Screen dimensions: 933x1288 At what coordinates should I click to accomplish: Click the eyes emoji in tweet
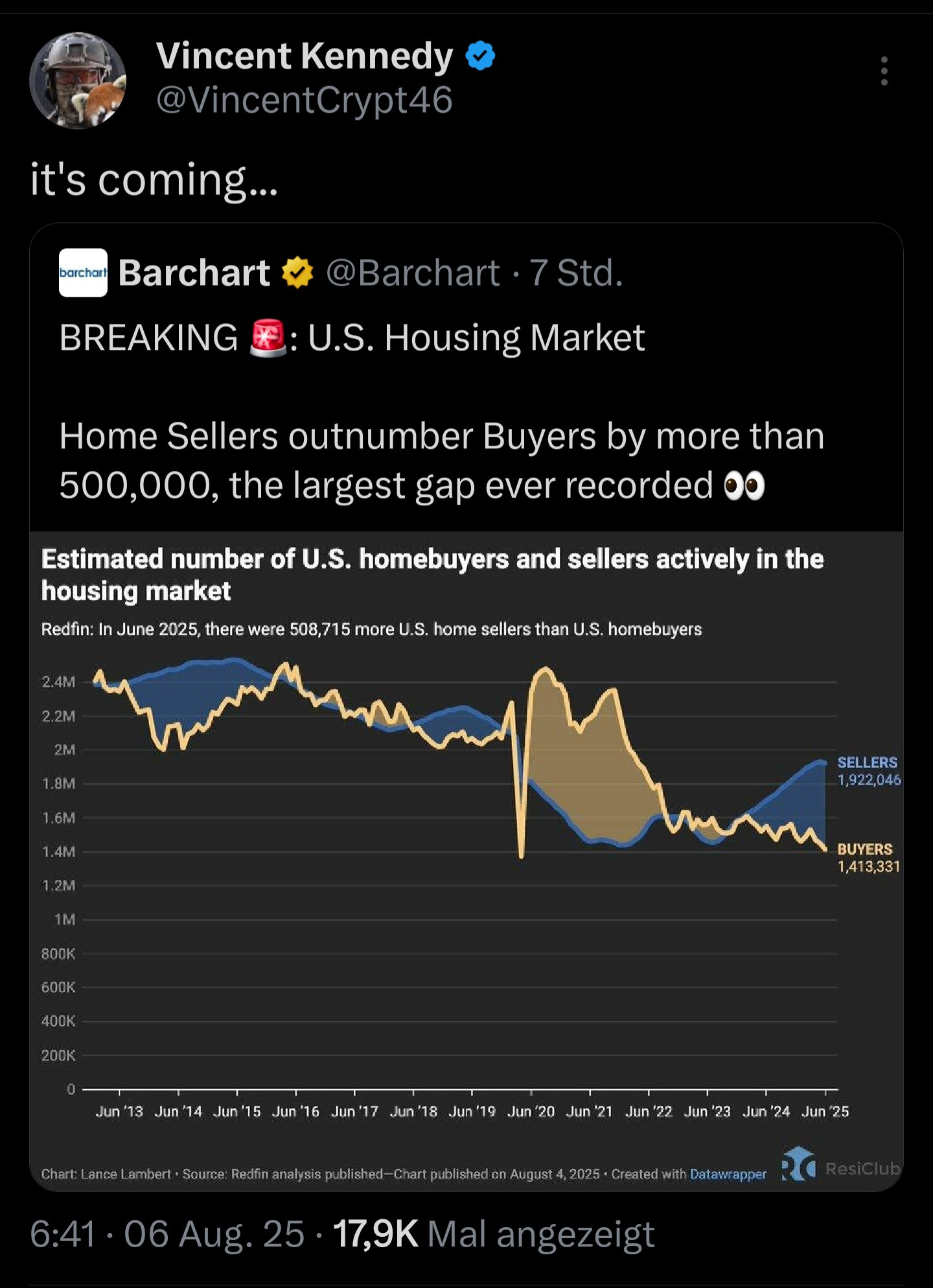[744, 486]
